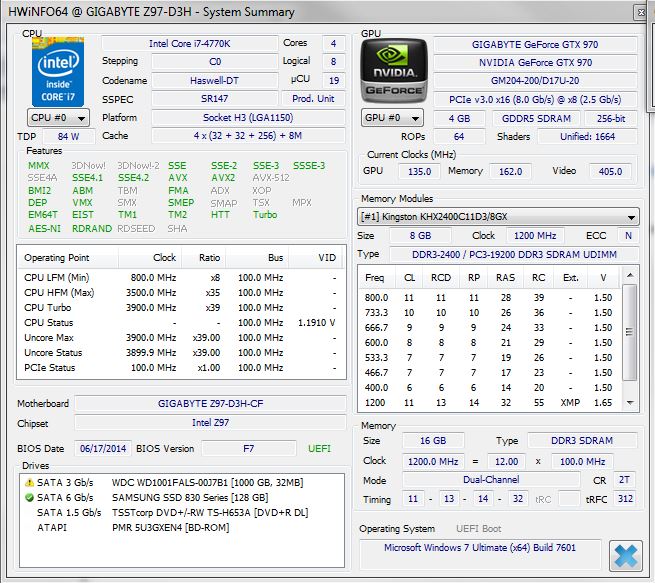Click the GM204-200/D17U-20 GPU chip field
The height and width of the screenshot is (583, 655).
535,81
